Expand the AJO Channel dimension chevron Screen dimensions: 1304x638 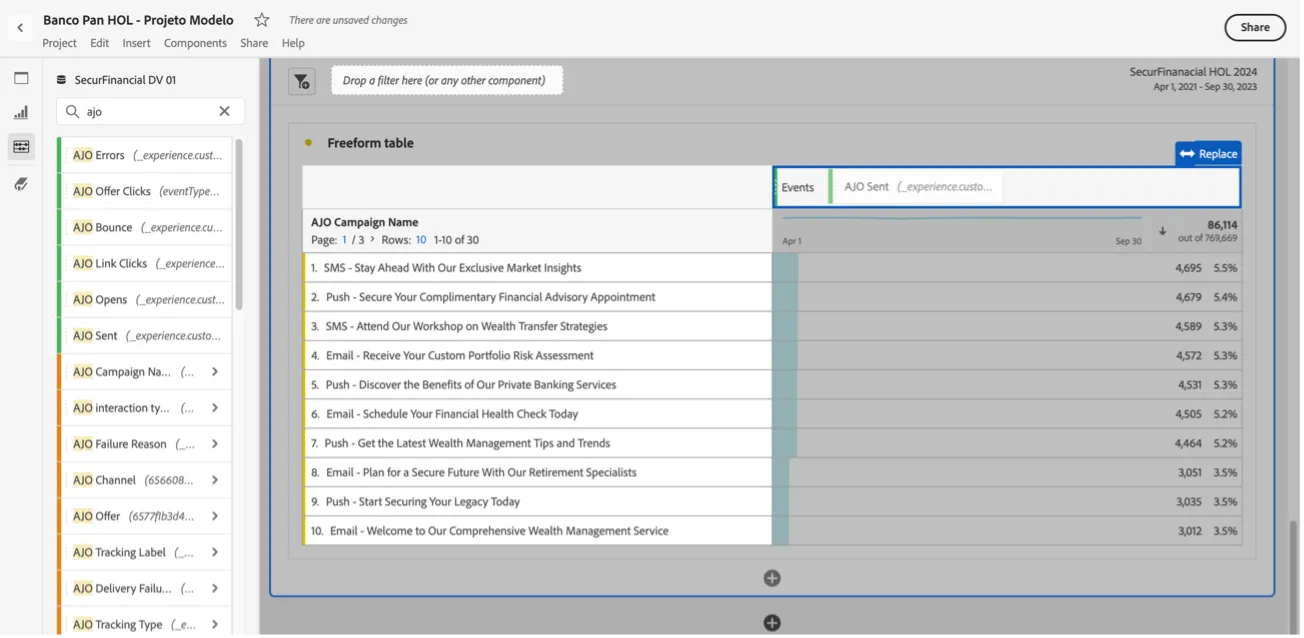point(215,480)
